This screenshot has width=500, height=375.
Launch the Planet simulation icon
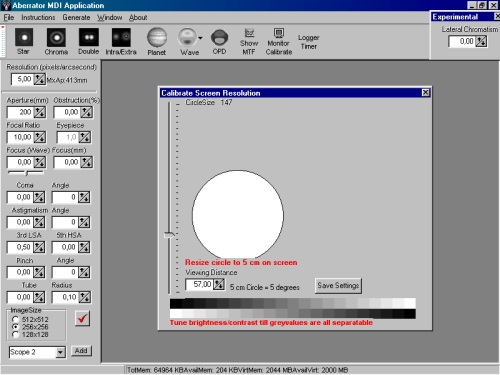point(157,41)
